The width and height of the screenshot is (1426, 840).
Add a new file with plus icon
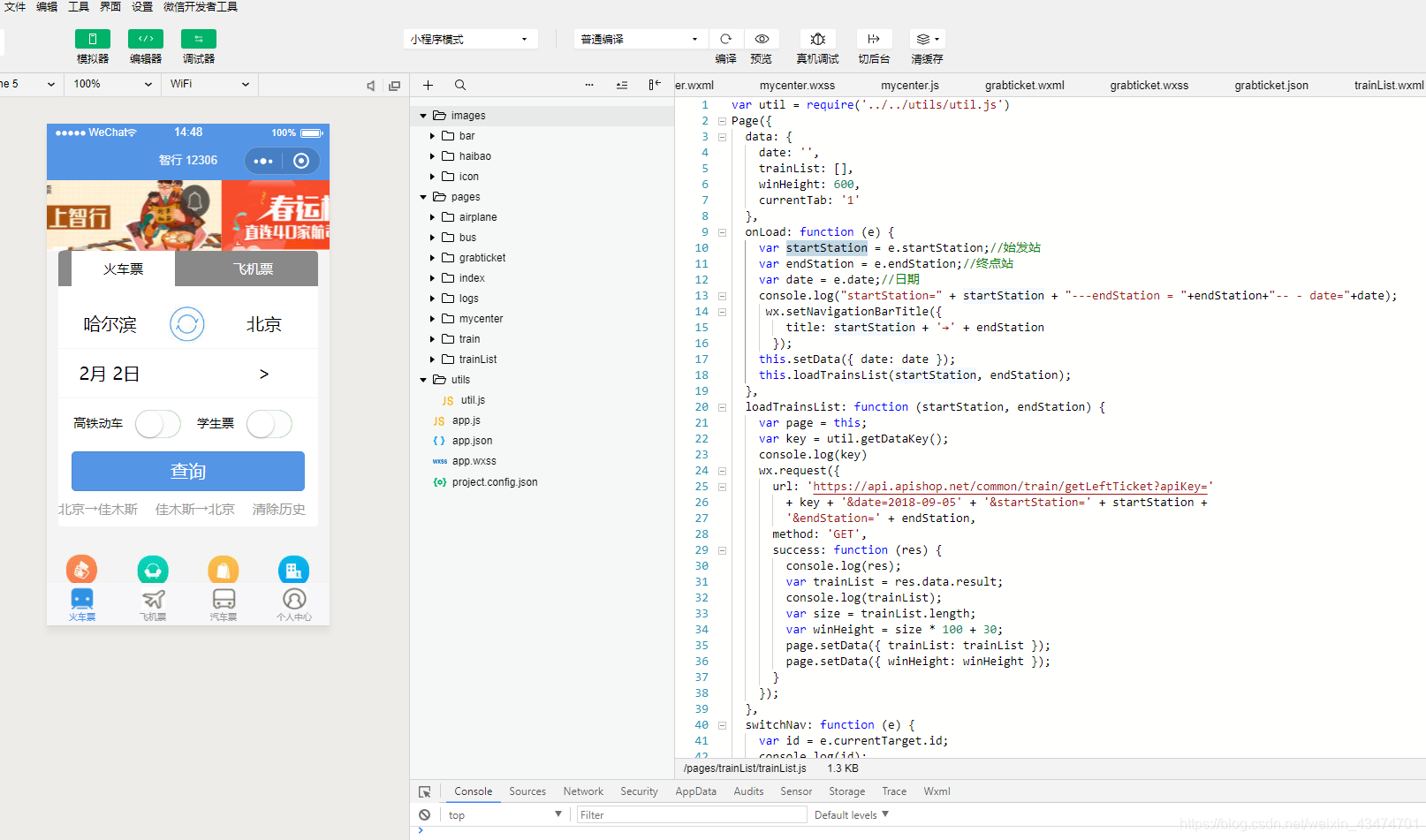(x=428, y=85)
